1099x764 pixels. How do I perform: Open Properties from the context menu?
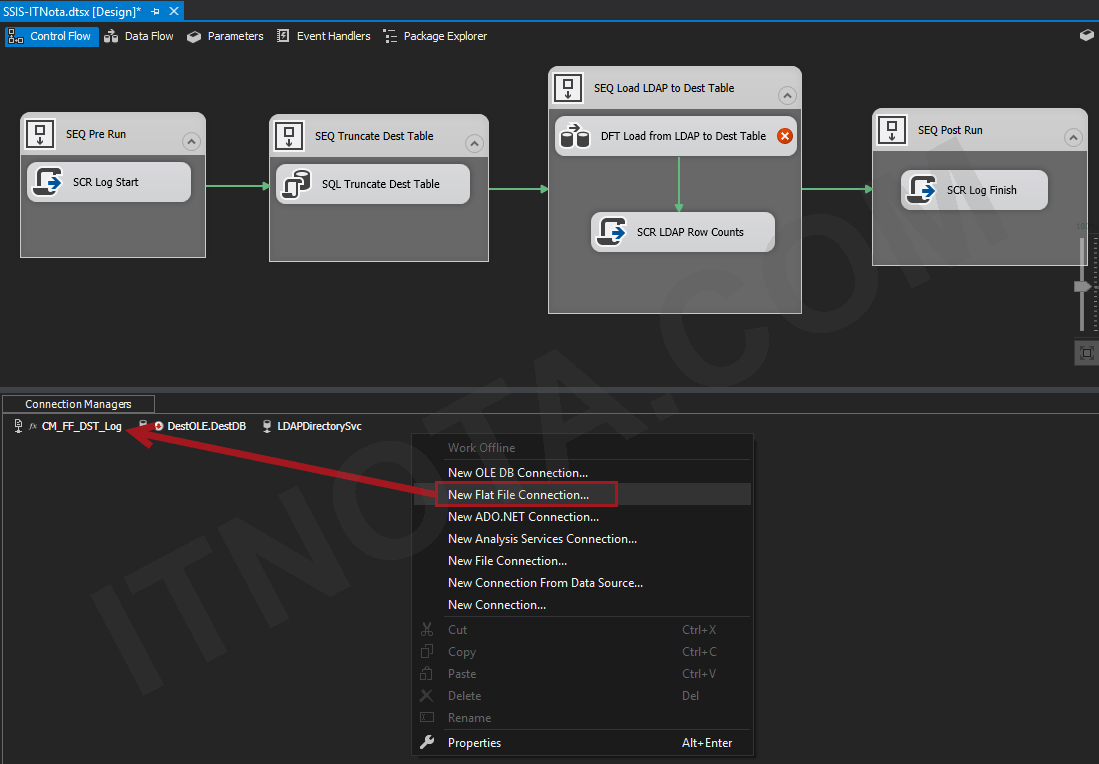pos(475,742)
